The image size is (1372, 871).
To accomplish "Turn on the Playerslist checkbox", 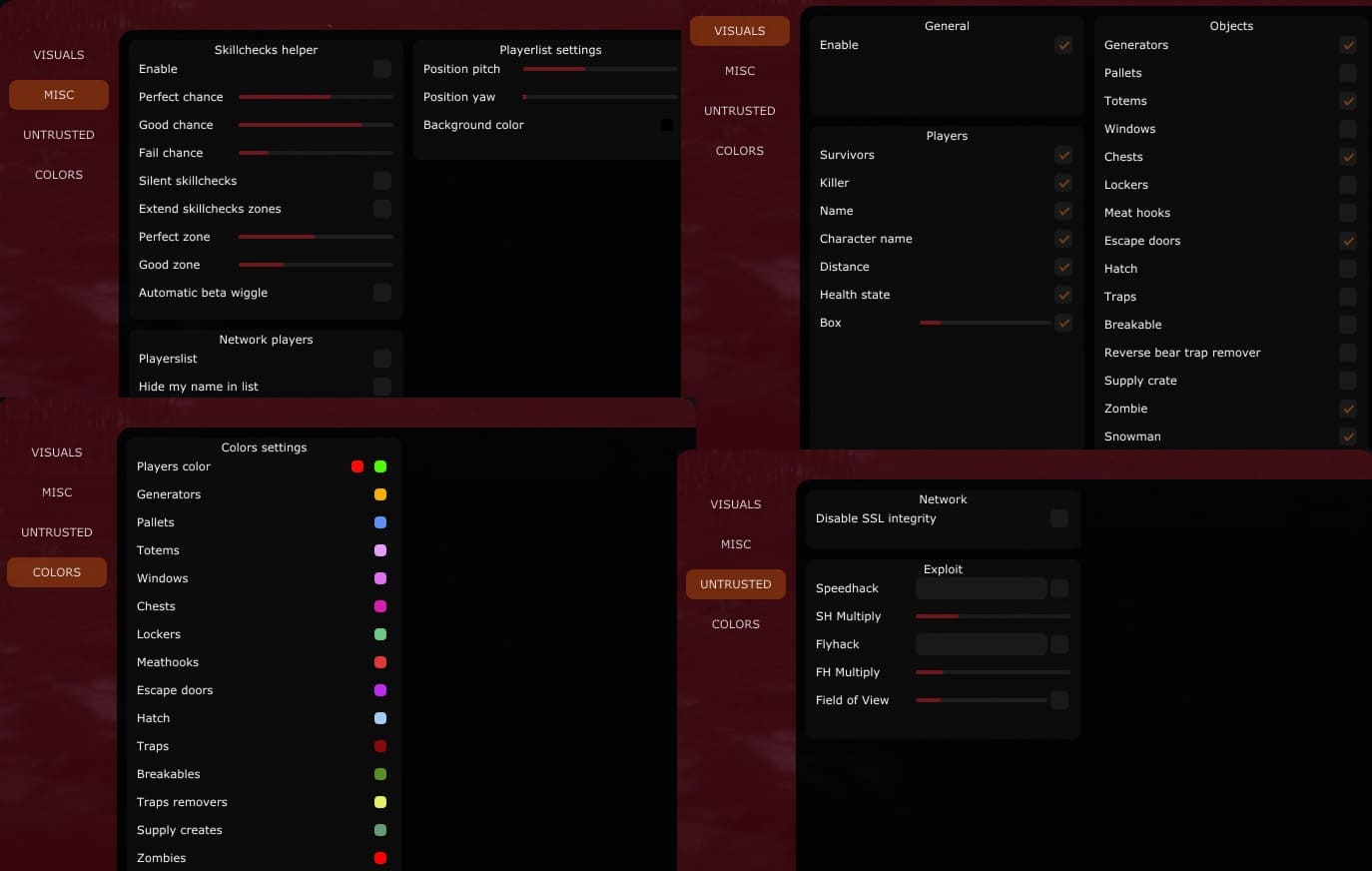I will (x=382, y=359).
